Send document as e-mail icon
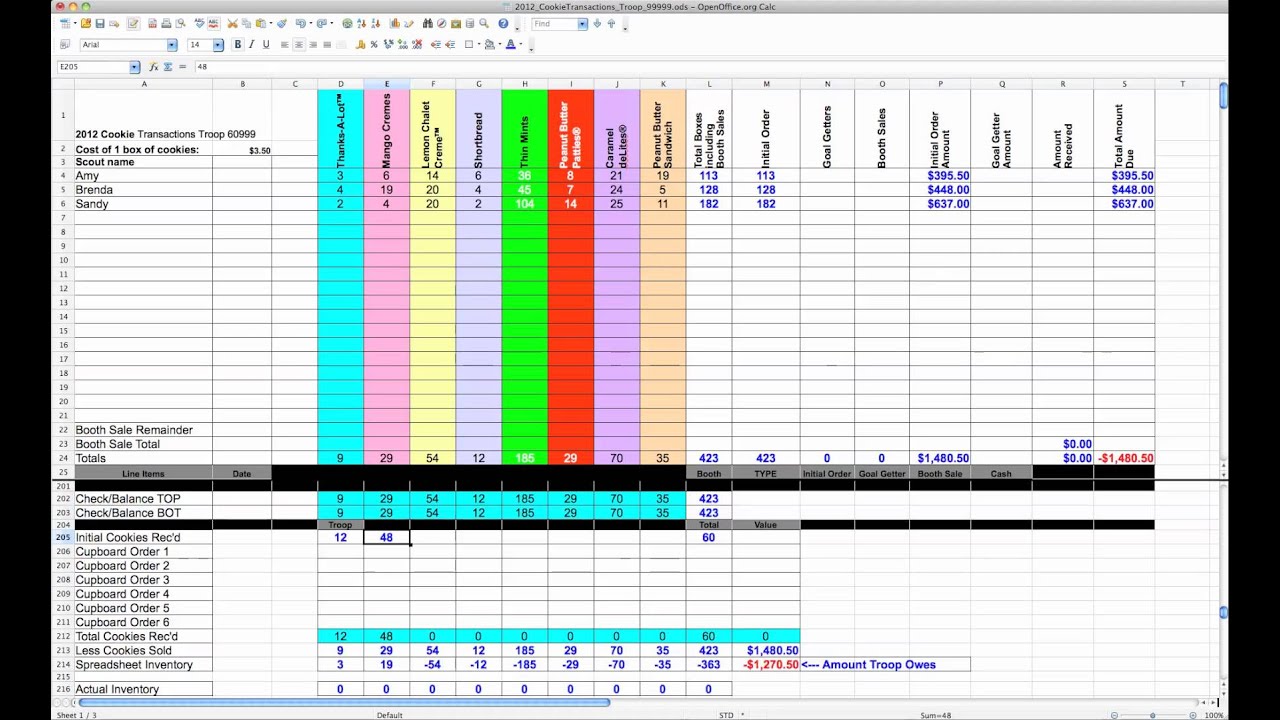 coord(114,23)
